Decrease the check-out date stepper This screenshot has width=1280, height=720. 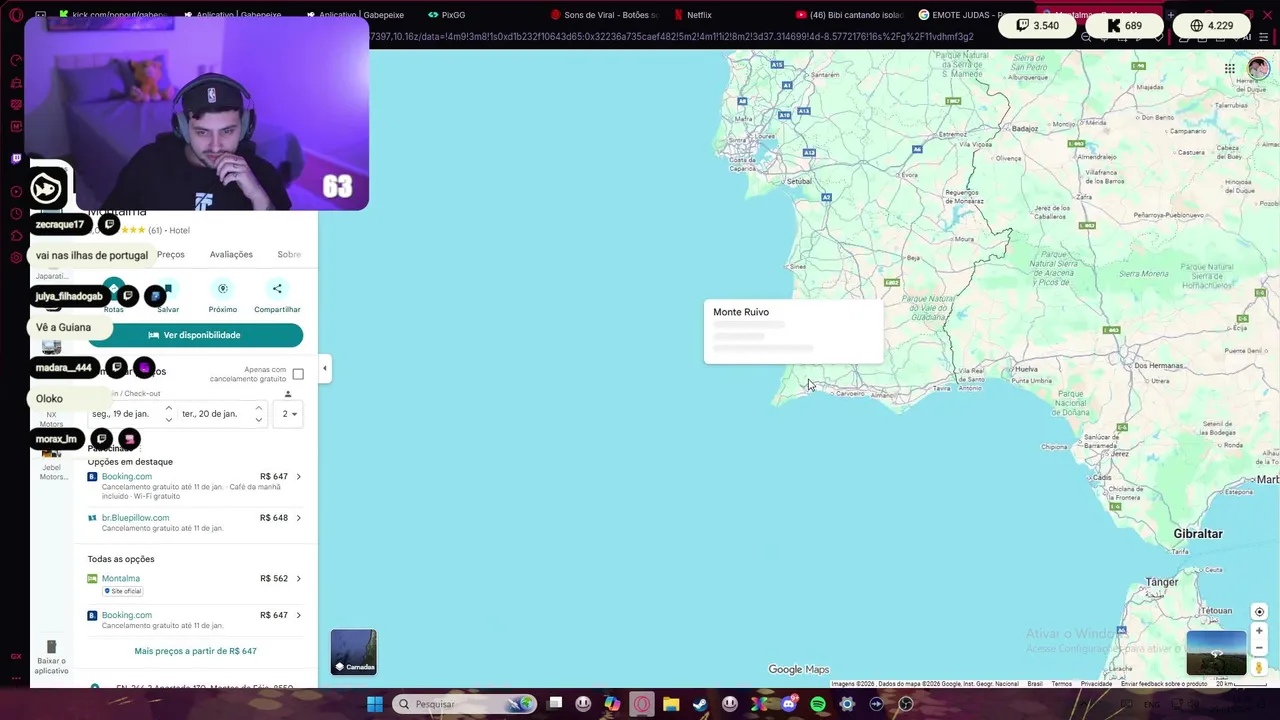pyautogui.click(x=259, y=420)
